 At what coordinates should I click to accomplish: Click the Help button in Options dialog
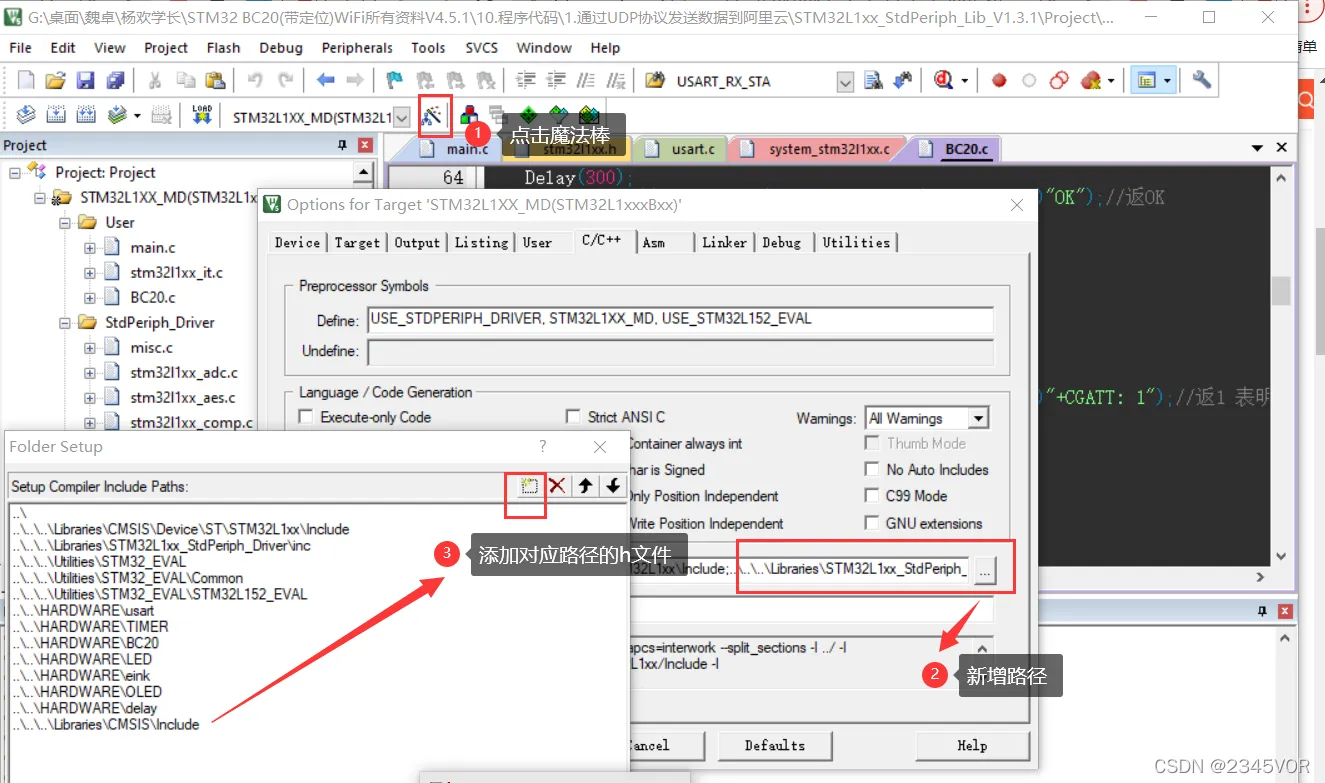[972, 745]
